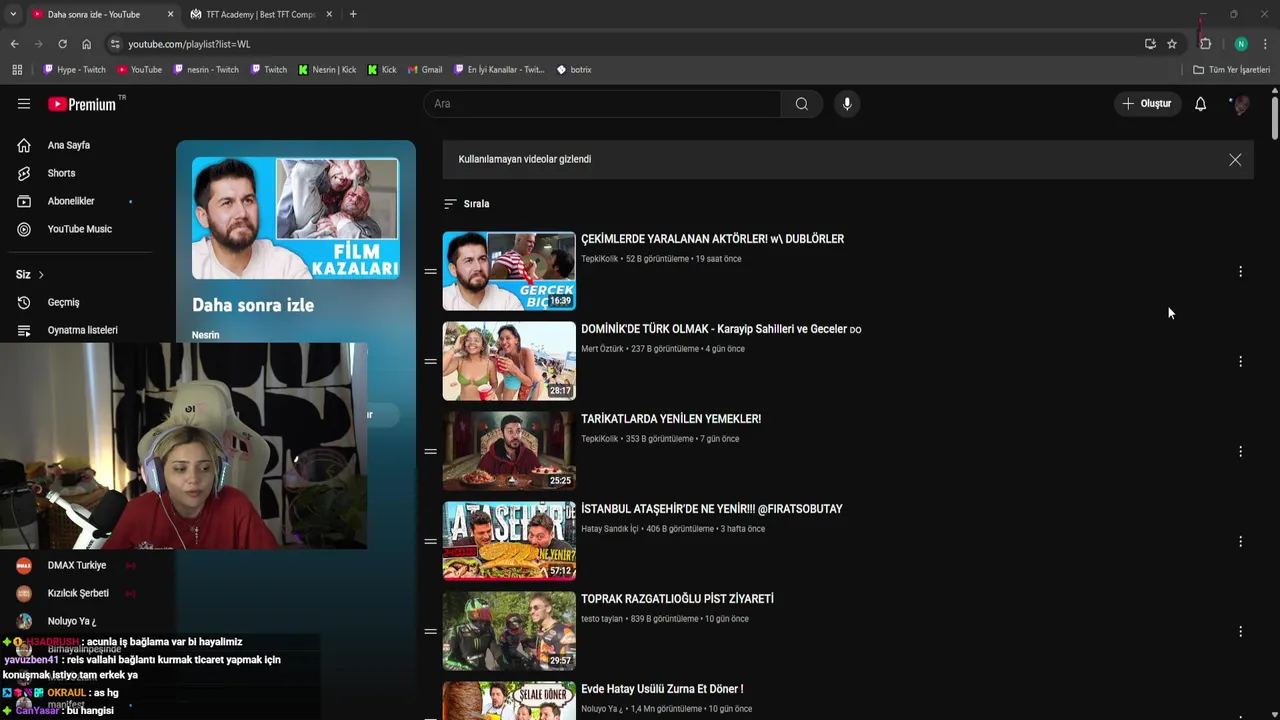Click the address bar URL

coord(189,44)
